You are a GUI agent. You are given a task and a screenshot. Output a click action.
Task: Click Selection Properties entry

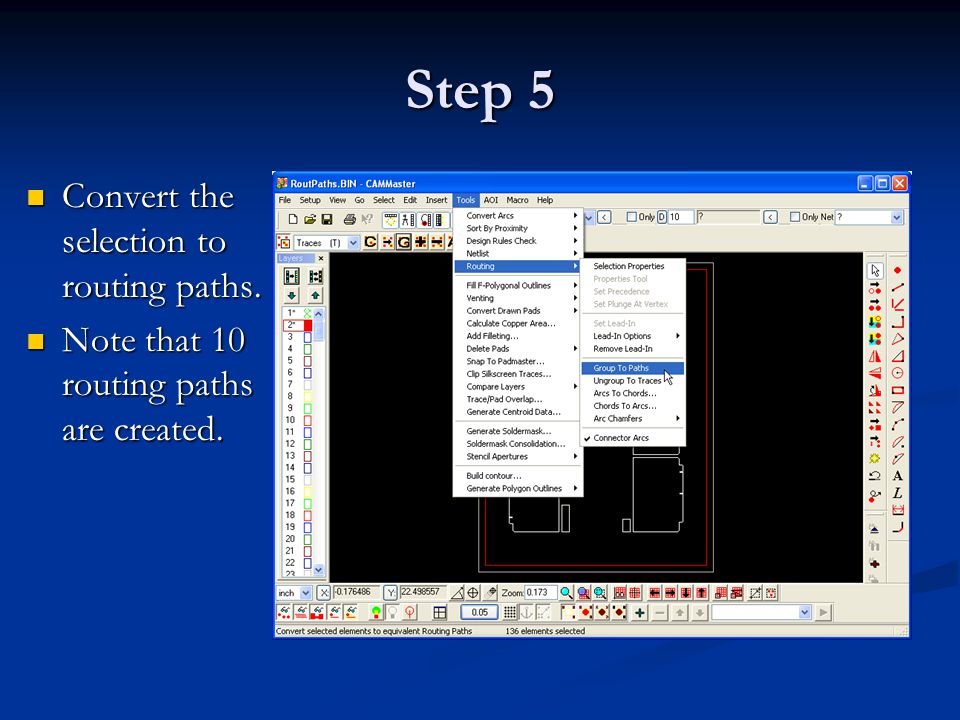(632, 266)
